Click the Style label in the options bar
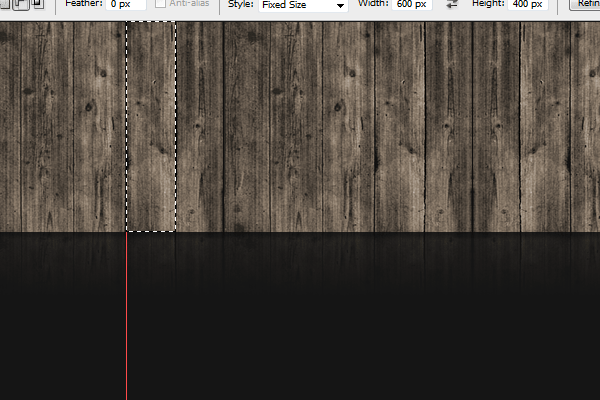The height and width of the screenshot is (400, 600). click(239, 5)
